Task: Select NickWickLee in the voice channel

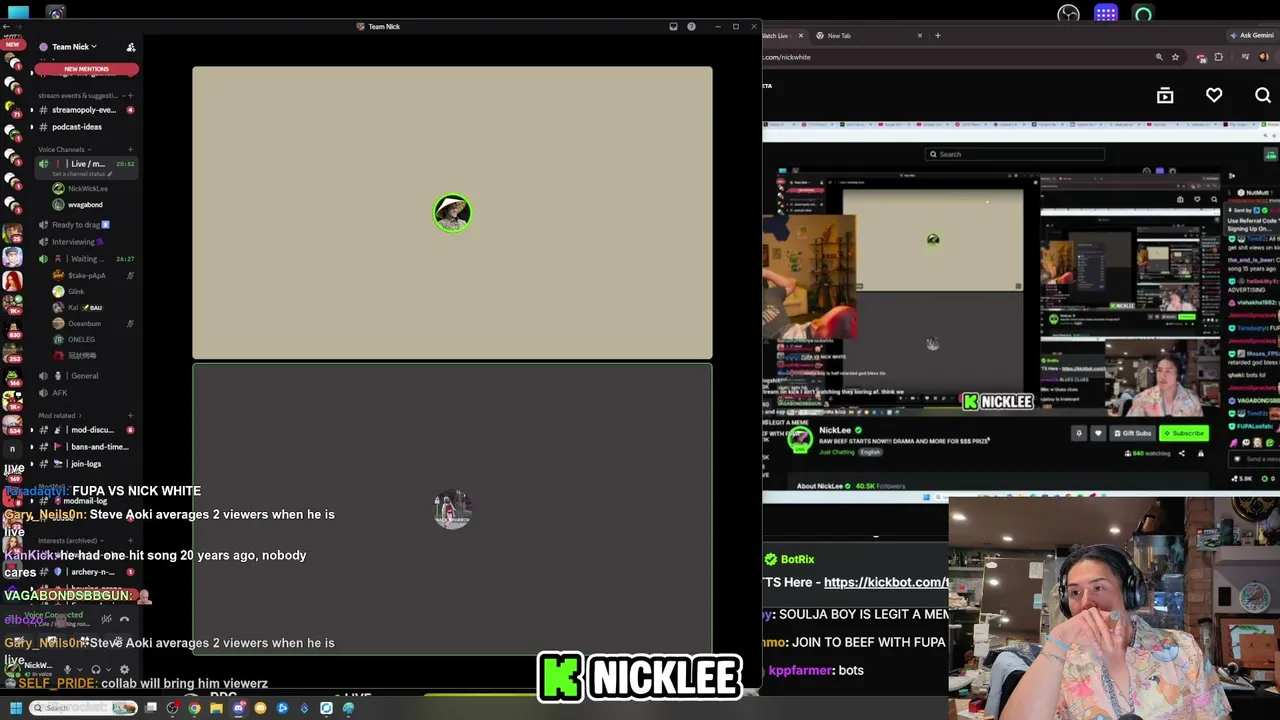Action: click(x=87, y=189)
